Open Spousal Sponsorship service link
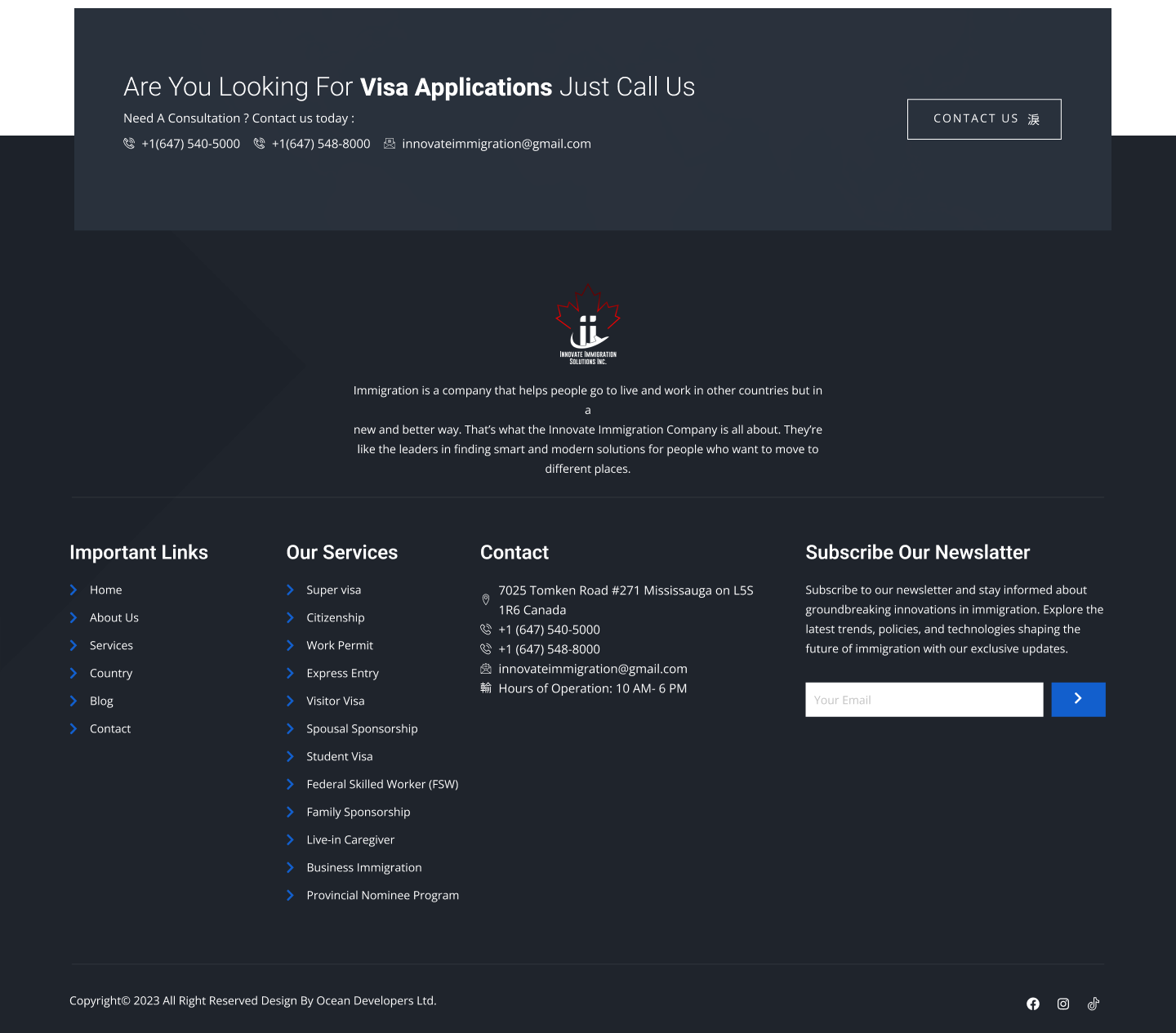This screenshot has width=1176, height=1033. [362, 728]
